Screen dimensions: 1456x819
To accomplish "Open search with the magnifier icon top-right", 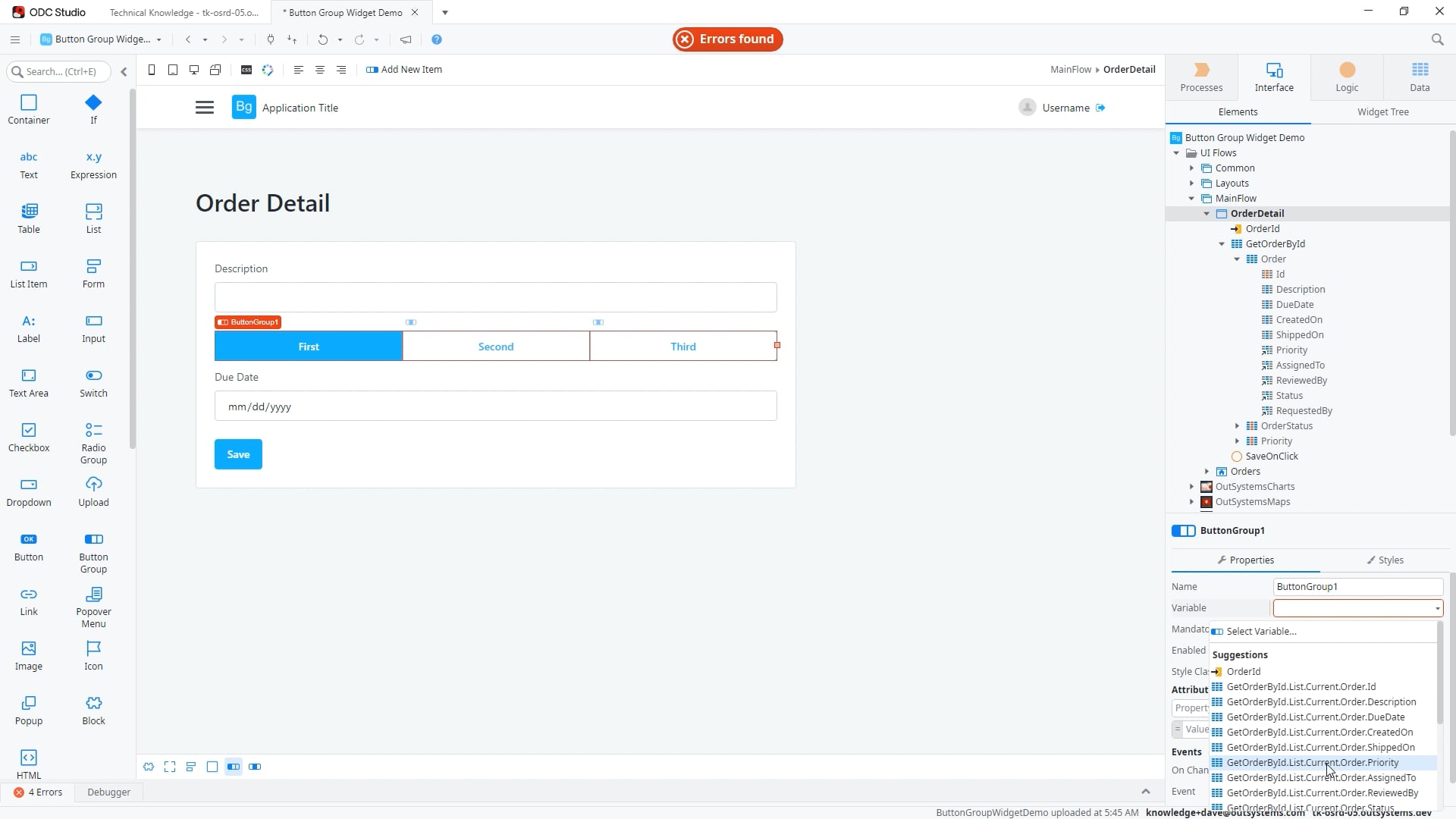I will [1438, 39].
